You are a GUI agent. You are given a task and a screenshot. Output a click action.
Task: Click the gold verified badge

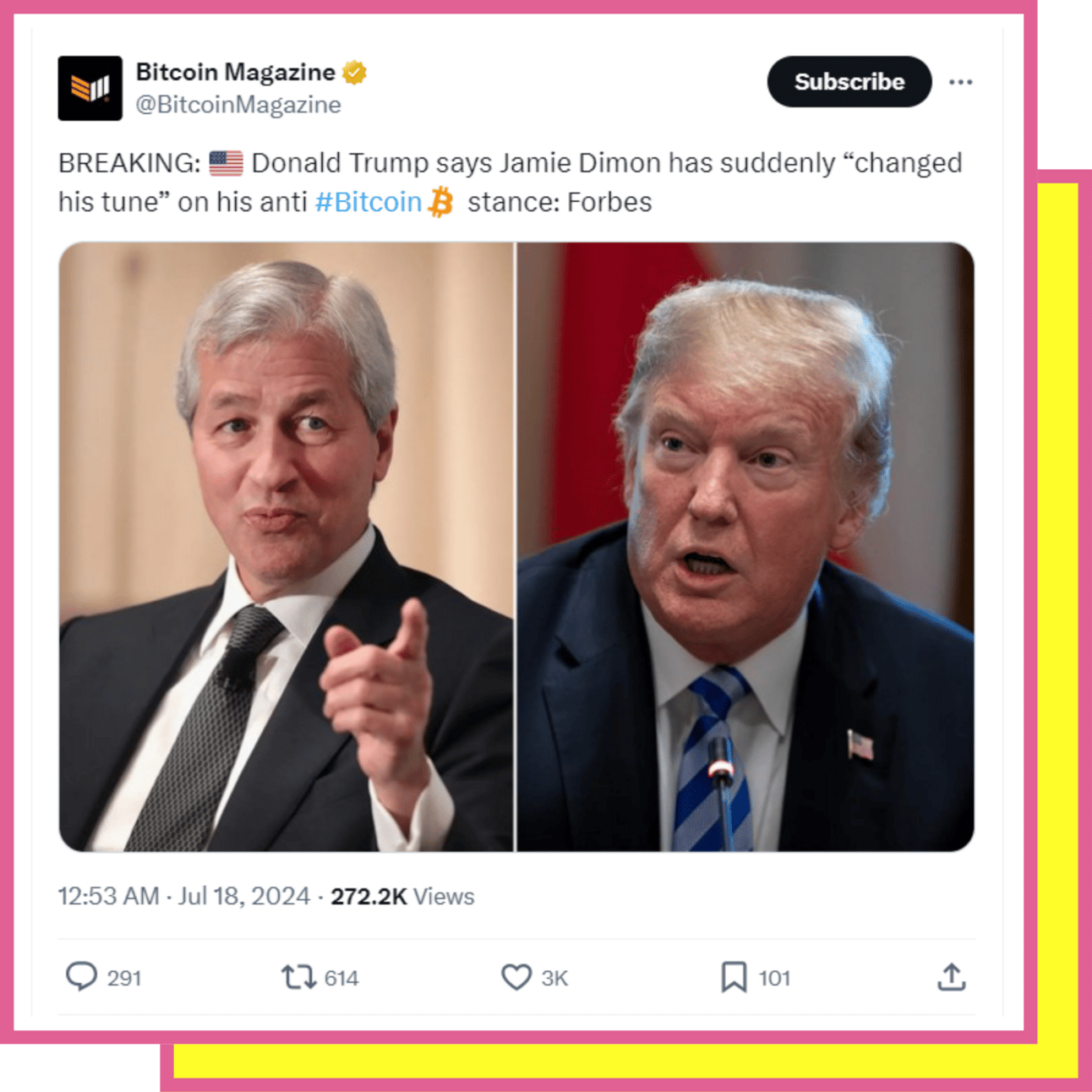pos(354,73)
